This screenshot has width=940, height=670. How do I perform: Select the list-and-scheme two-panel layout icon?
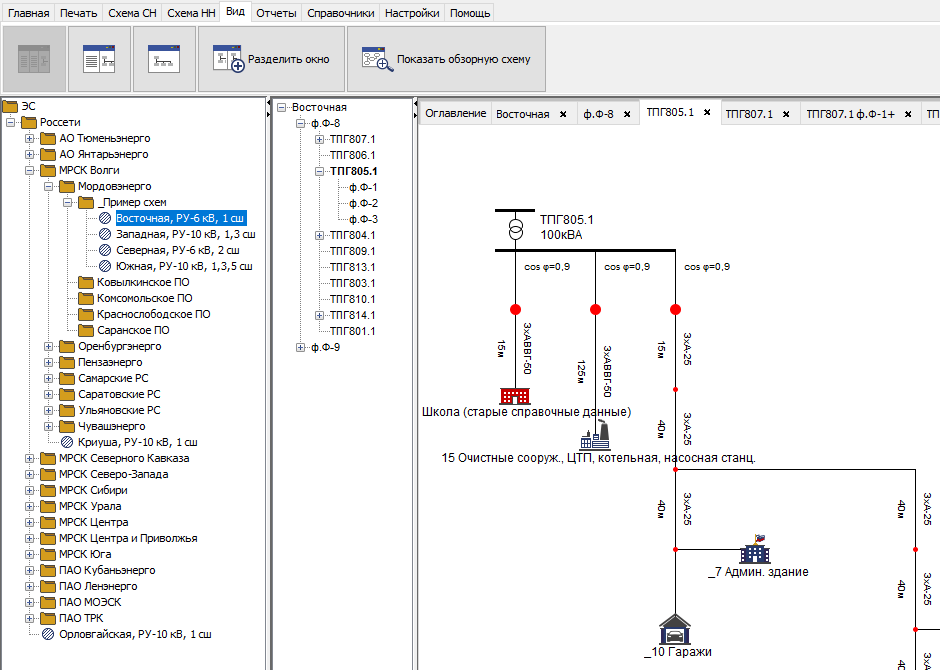99,59
